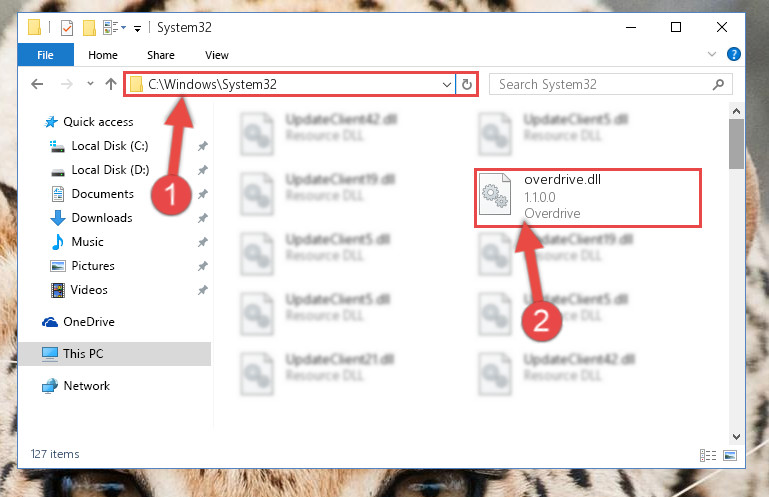This screenshot has height=497, width=769.
Task: Switch to details view layout icon
Action: point(708,455)
